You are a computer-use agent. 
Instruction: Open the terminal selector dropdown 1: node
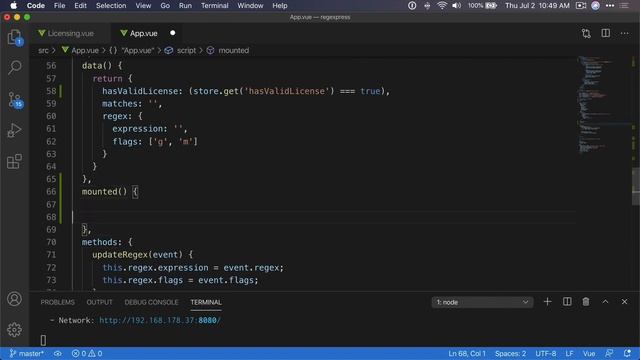point(482,302)
